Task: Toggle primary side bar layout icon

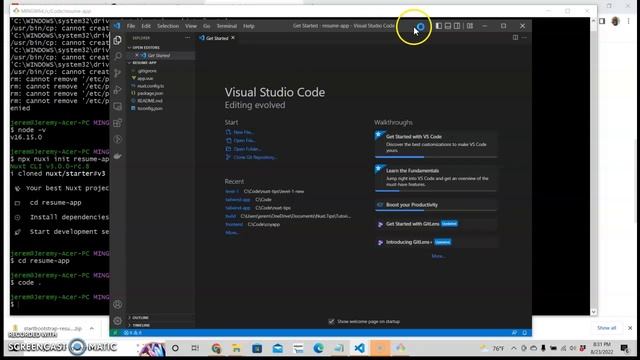Action: pos(439,26)
